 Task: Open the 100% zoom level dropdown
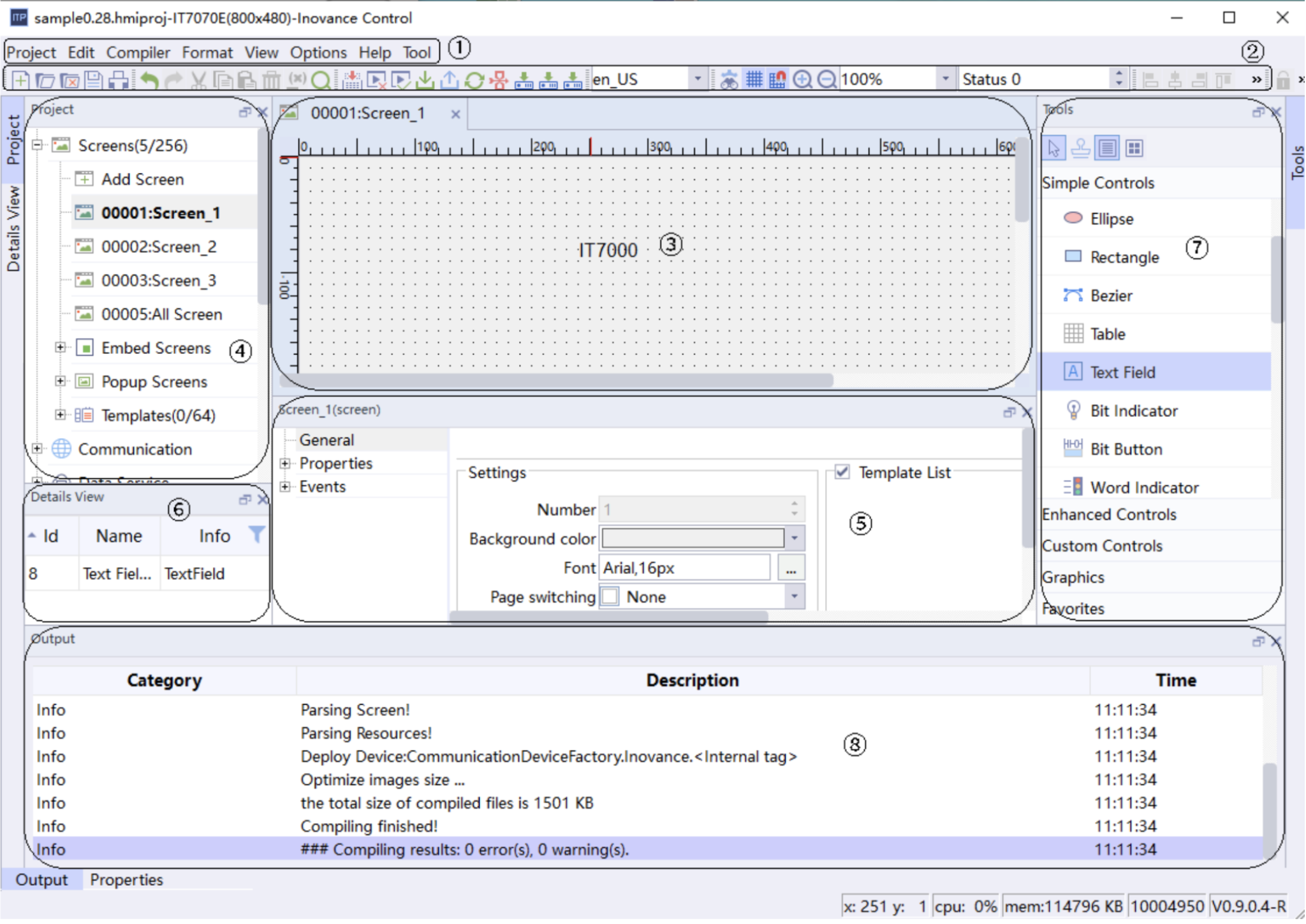coord(946,80)
